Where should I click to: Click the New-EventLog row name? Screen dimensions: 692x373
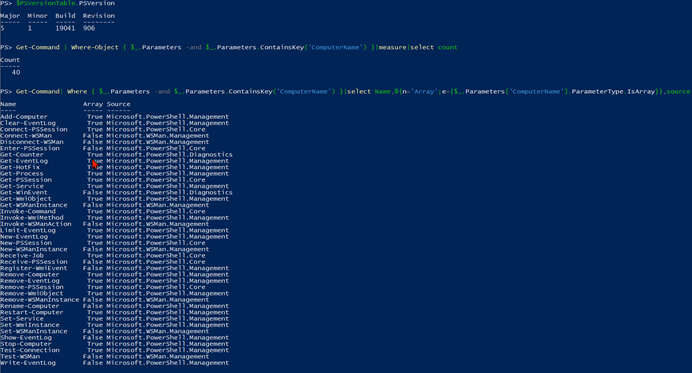(24, 237)
